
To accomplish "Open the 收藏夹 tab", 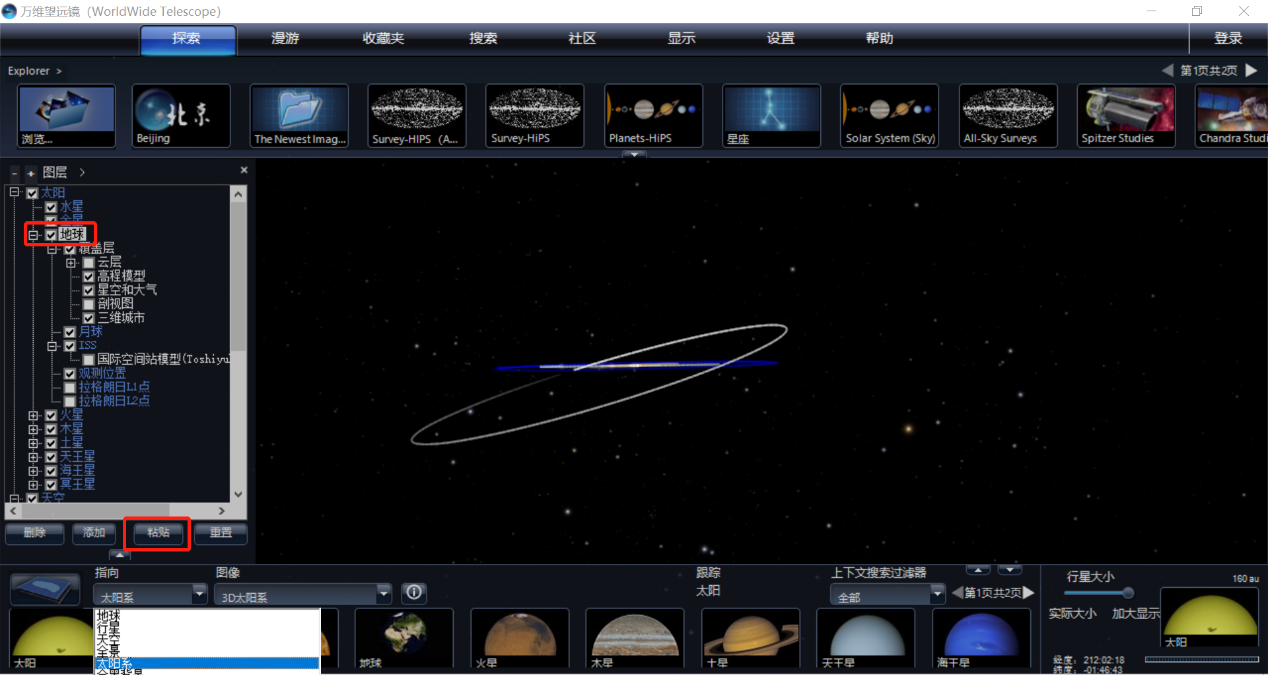I will (384, 39).
